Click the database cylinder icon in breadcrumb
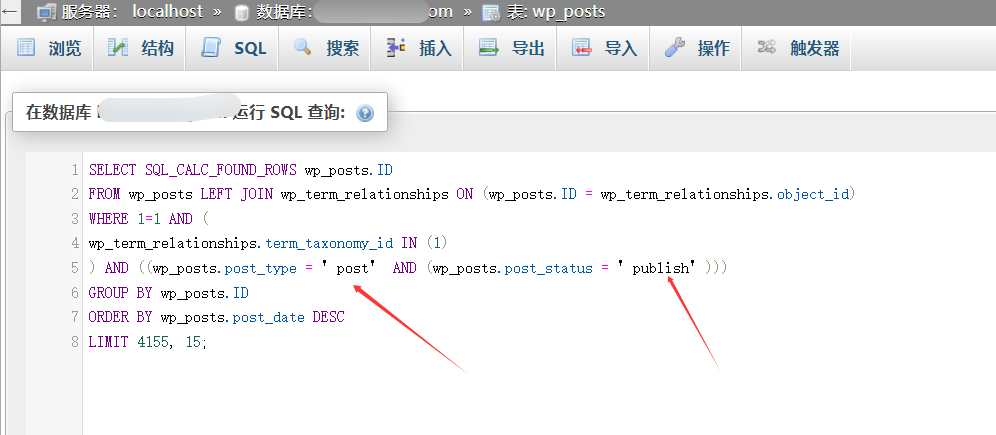Image resolution: width=996 pixels, height=435 pixels. click(241, 12)
